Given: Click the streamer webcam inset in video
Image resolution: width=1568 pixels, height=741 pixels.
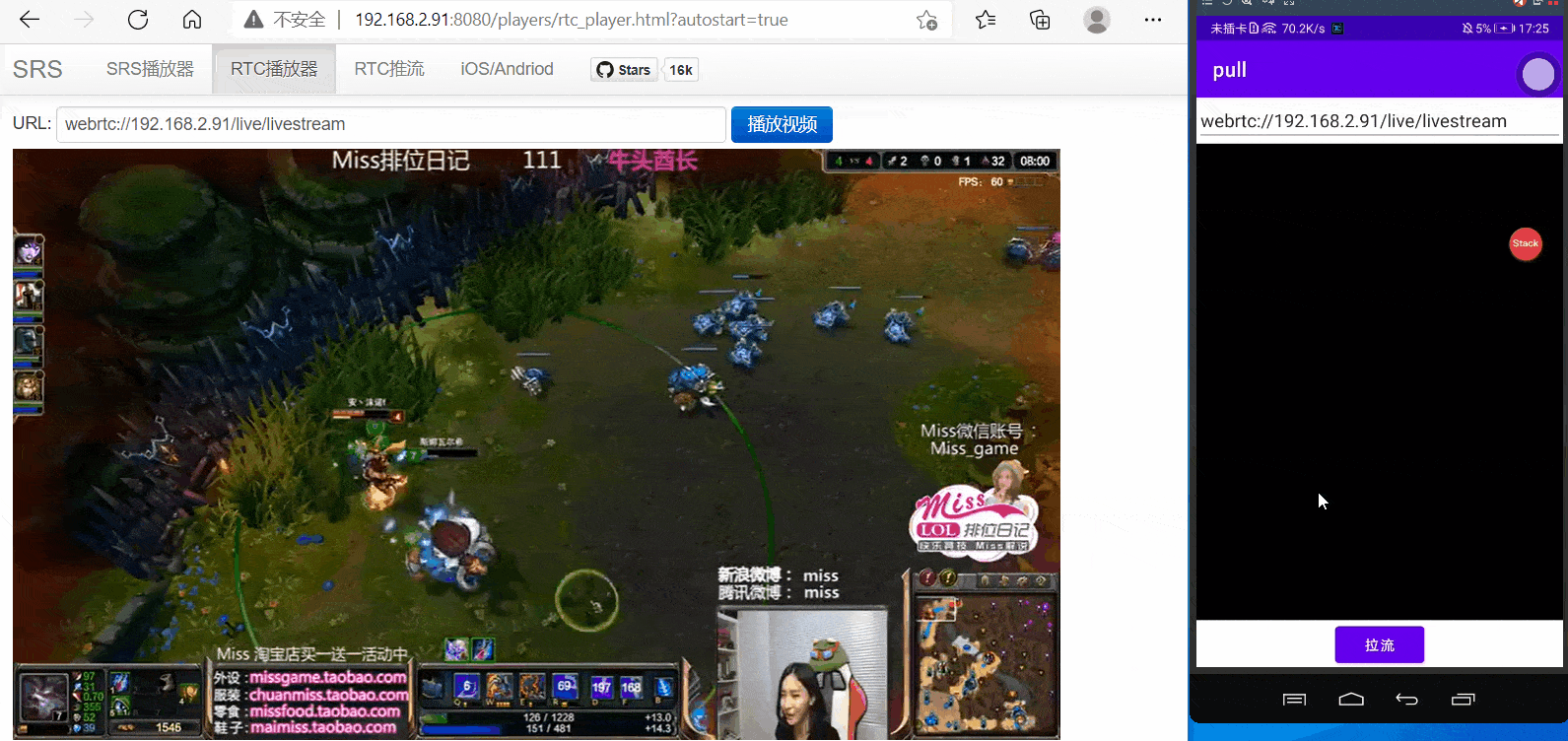Looking at the screenshot, I should coord(802,676).
